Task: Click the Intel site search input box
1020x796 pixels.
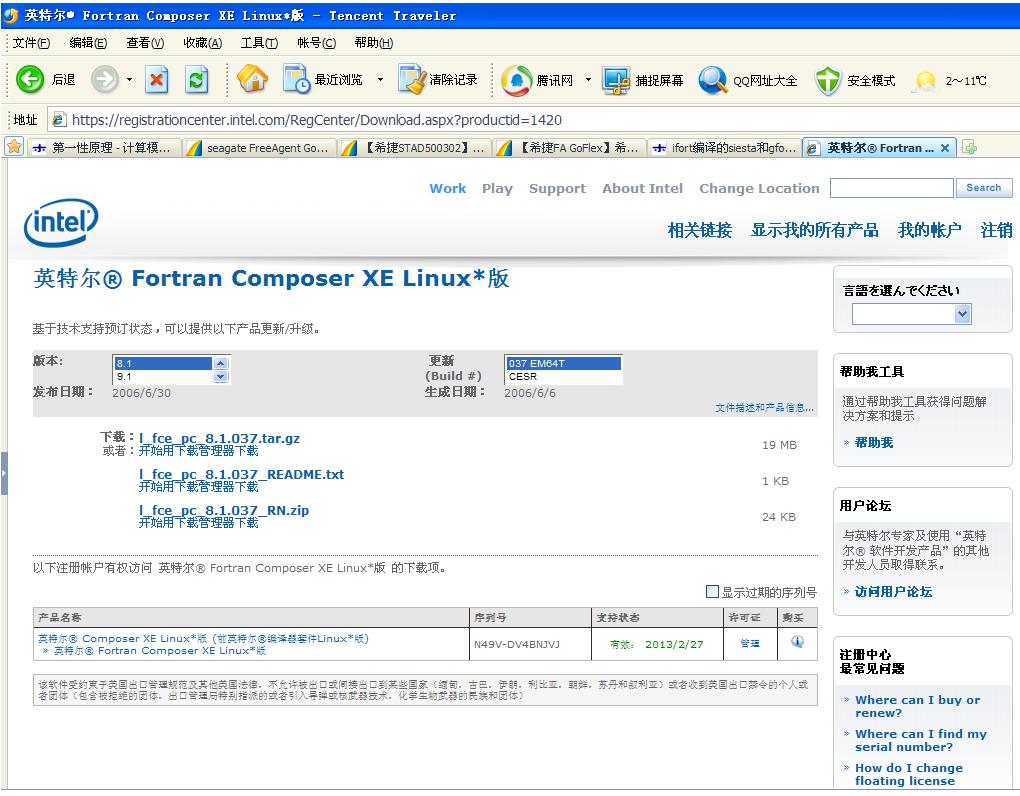Action: pos(892,188)
